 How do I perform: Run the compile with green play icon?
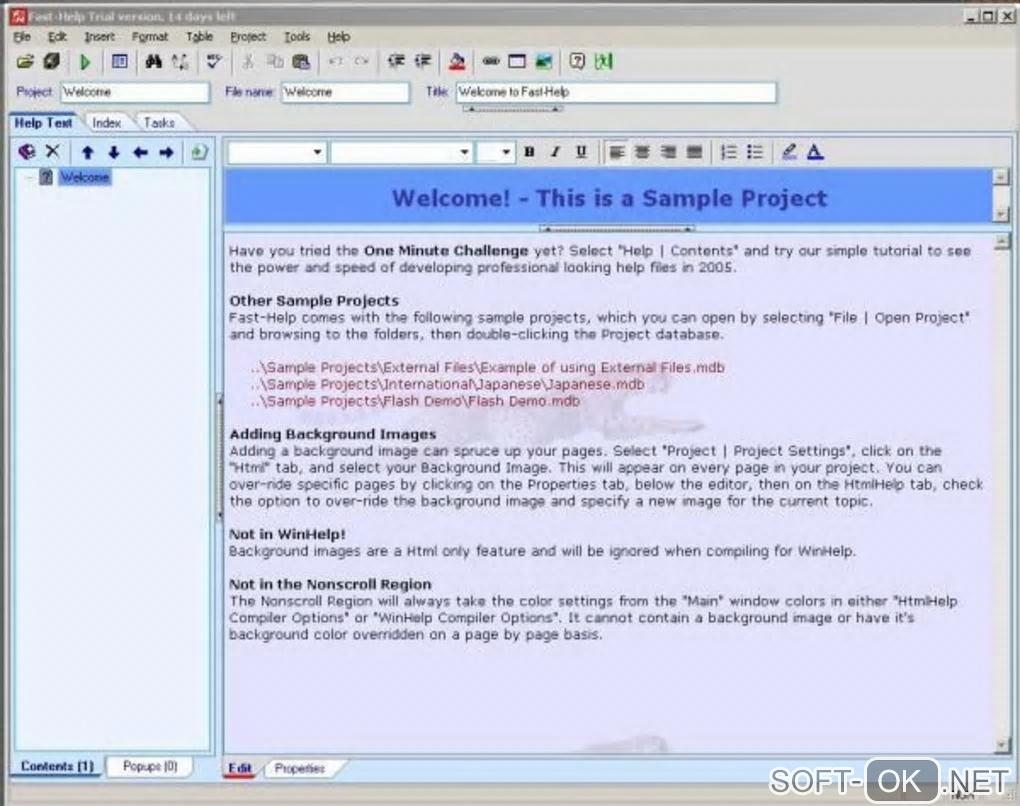[85, 62]
